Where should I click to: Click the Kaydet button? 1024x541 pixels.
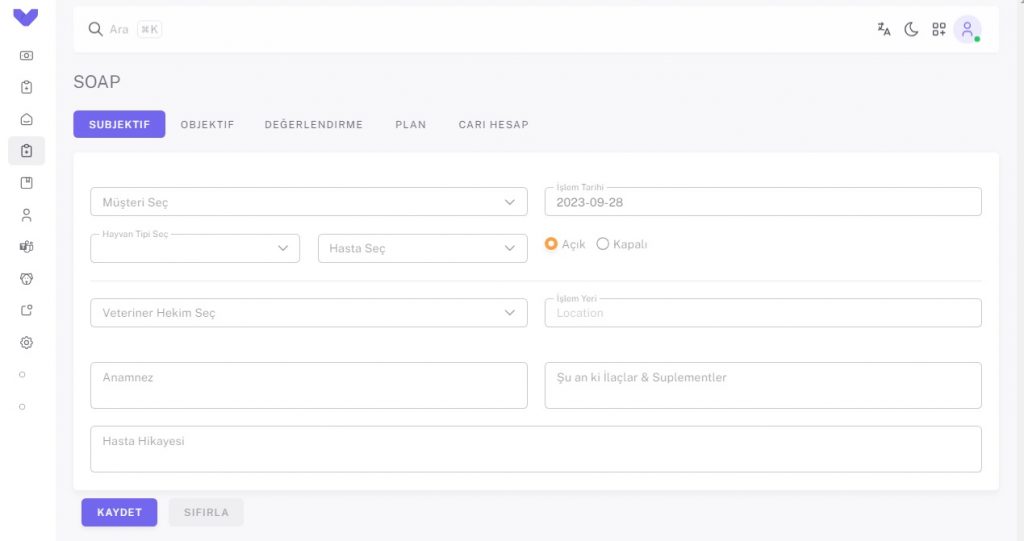pyautogui.click(x=120, y=512)
